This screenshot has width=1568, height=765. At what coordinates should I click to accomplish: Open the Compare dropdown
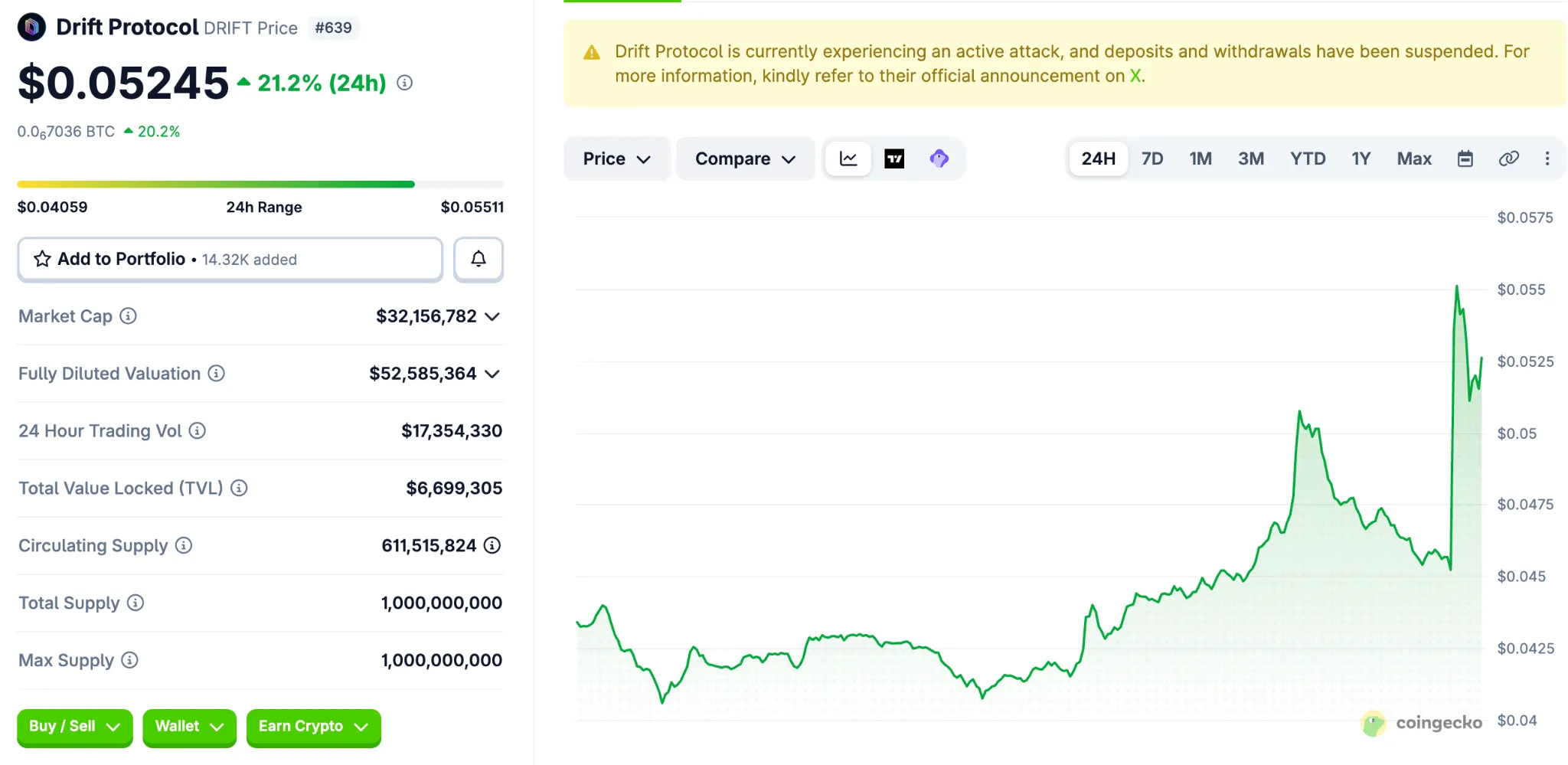745,159
